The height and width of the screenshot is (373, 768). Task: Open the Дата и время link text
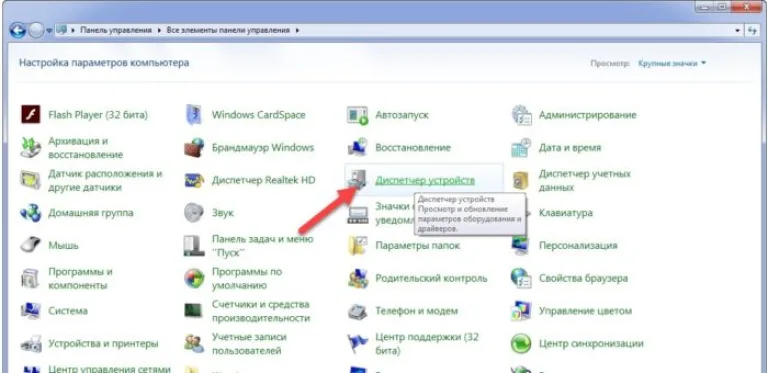click(570, 147)
